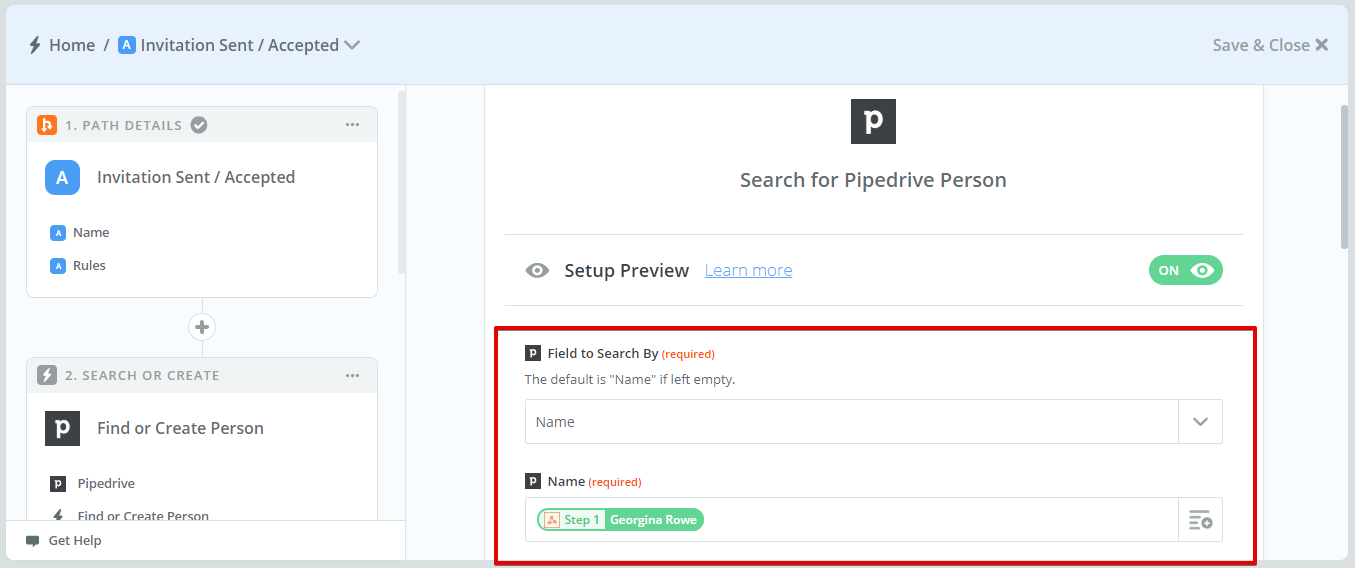This screenshot has width=1355, height=569.
Task: Click the checkmark badge next to Path Details
Action: 199,125
